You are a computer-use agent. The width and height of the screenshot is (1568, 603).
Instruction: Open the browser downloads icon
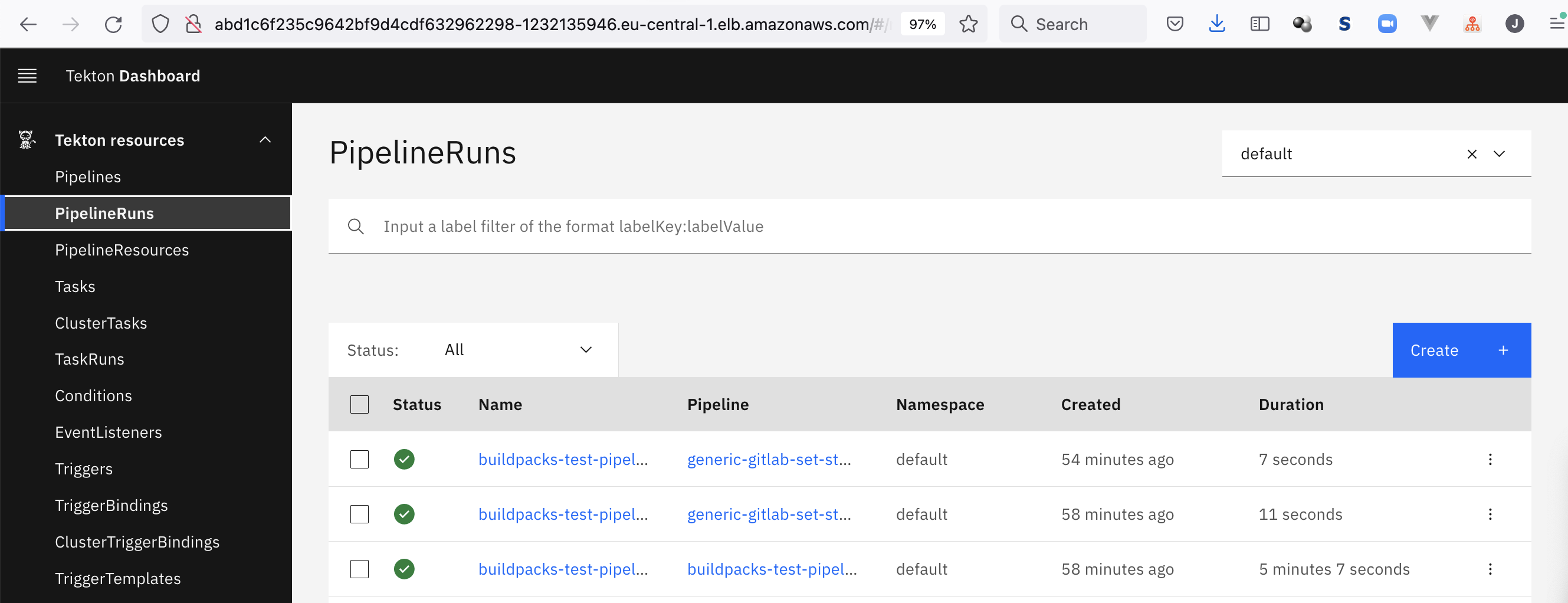1217,24
